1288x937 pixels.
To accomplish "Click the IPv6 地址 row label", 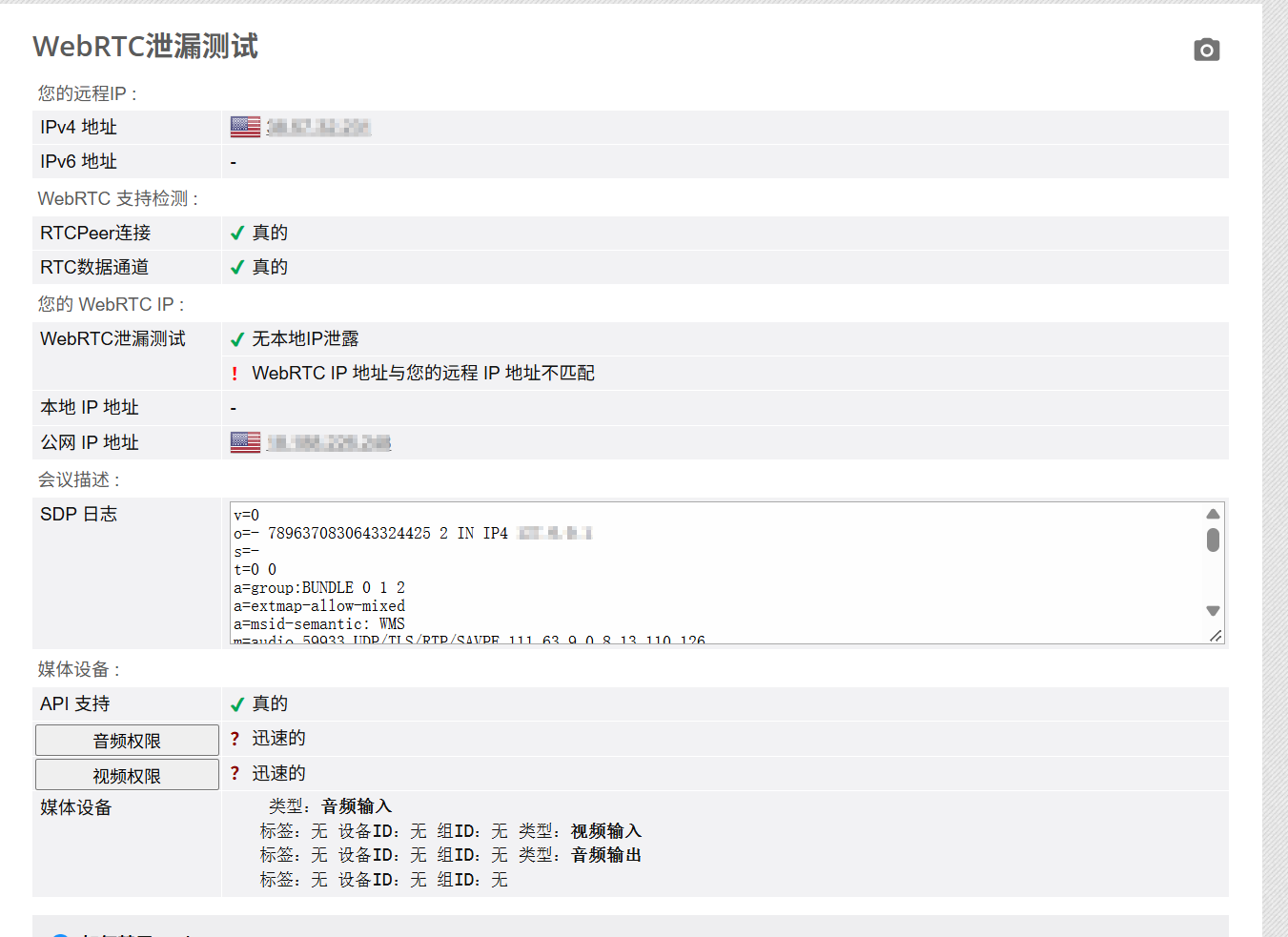I will (78, 162).
